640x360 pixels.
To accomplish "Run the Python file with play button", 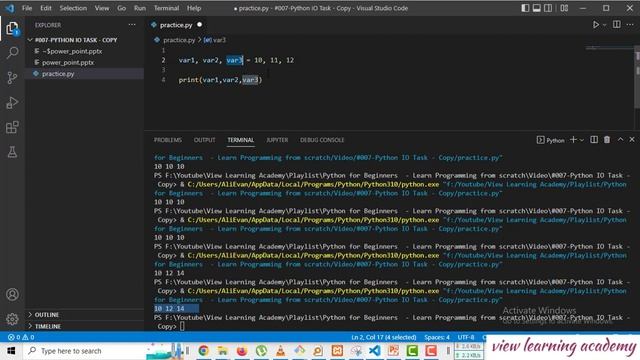I will coord(596,25).
